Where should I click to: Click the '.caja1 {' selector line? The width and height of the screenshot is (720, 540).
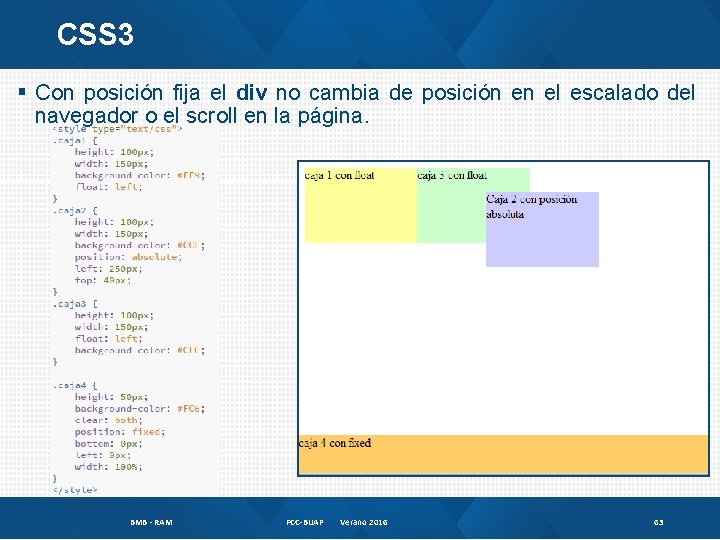pos(75,141)
